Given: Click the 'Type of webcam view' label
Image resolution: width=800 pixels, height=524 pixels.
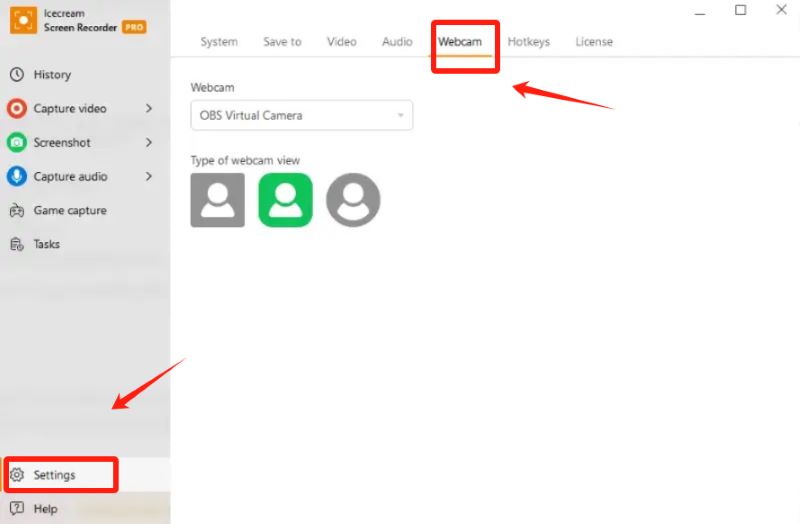Looking at the screenshot, I should 245,160.
